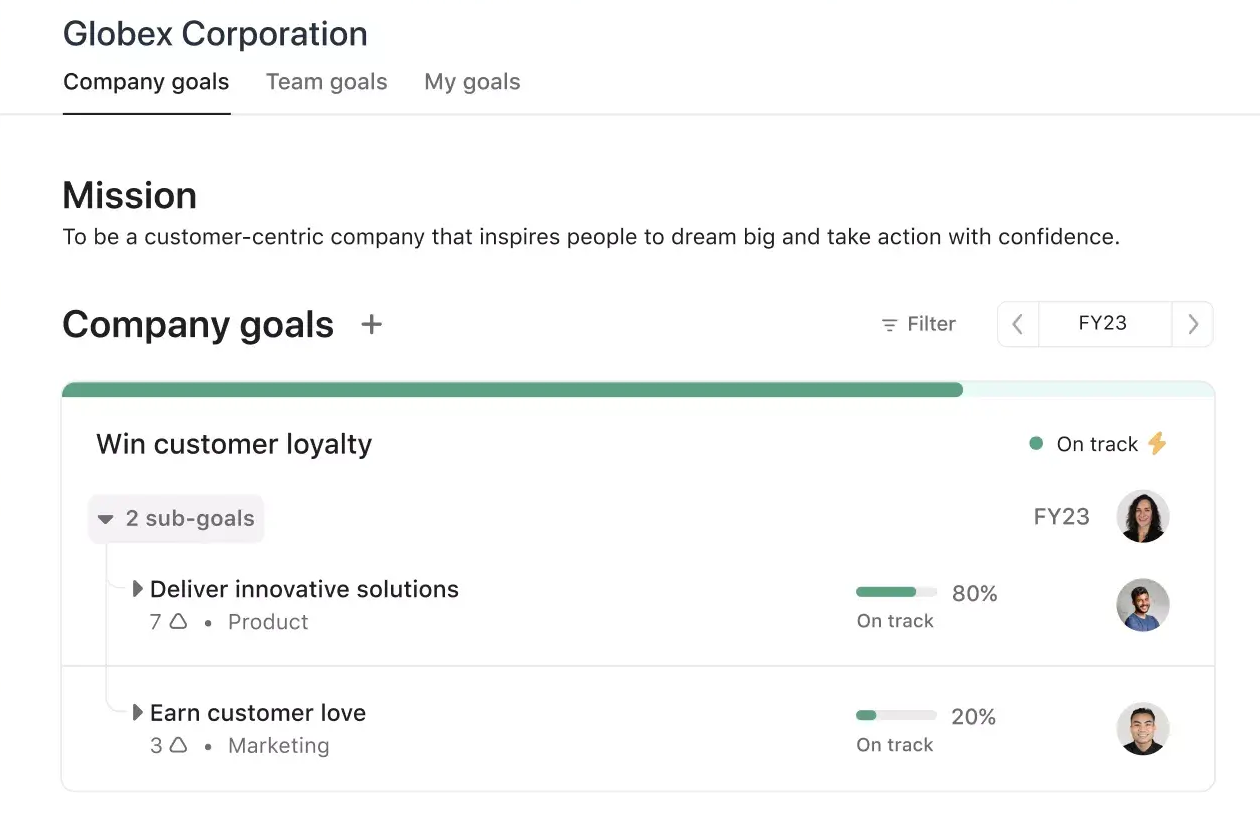The image size is (1260, 818).
Task: Click the plus icon beside Company goals
Action: 371,324
